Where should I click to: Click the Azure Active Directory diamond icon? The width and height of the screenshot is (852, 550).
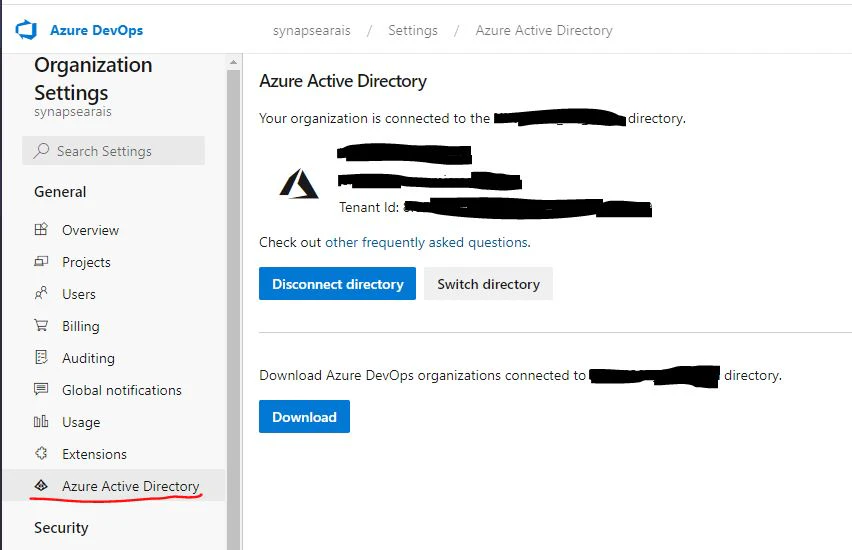(x=41, y=485)
